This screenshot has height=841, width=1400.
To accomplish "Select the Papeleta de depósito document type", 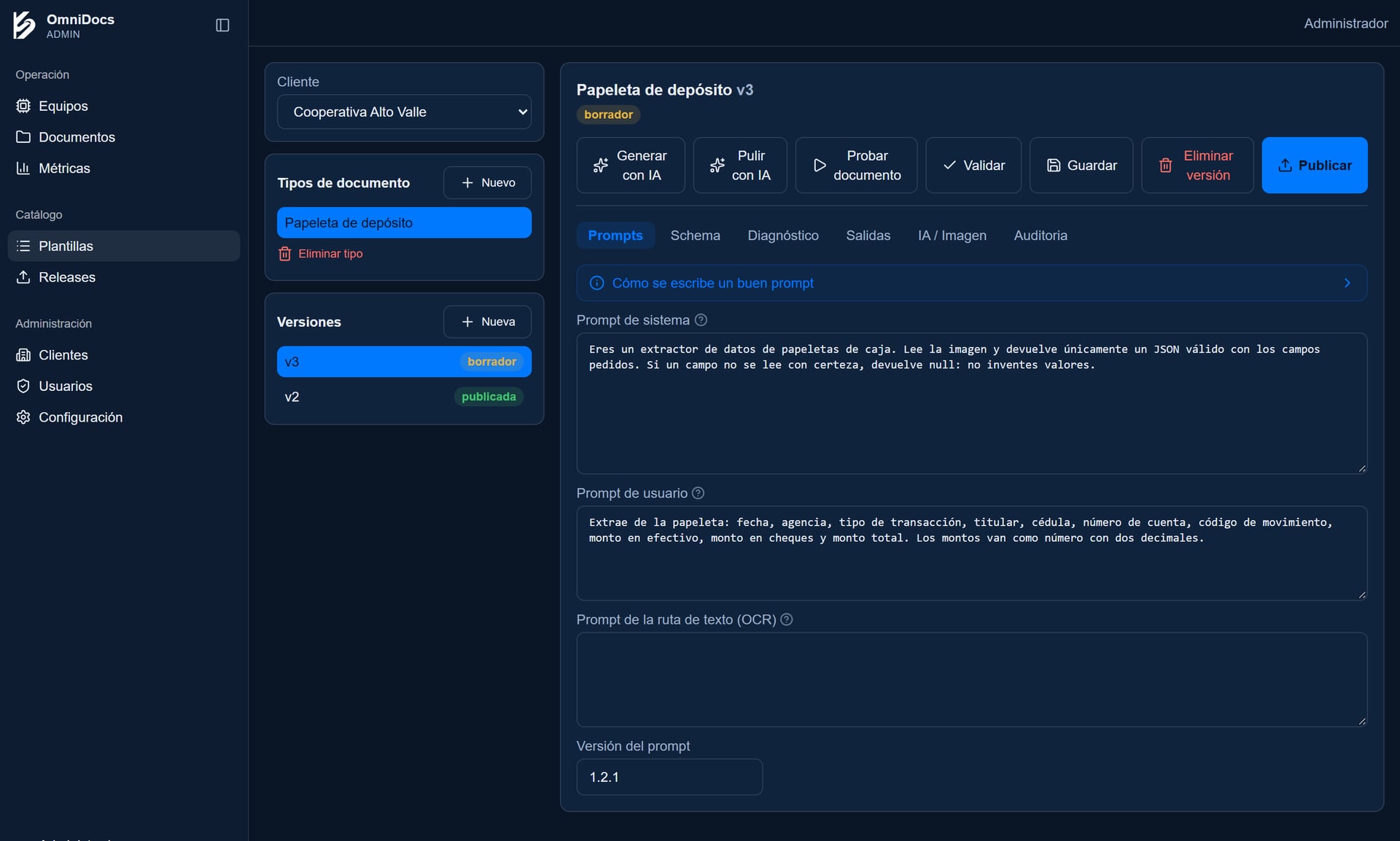I will tap(404, 222).
